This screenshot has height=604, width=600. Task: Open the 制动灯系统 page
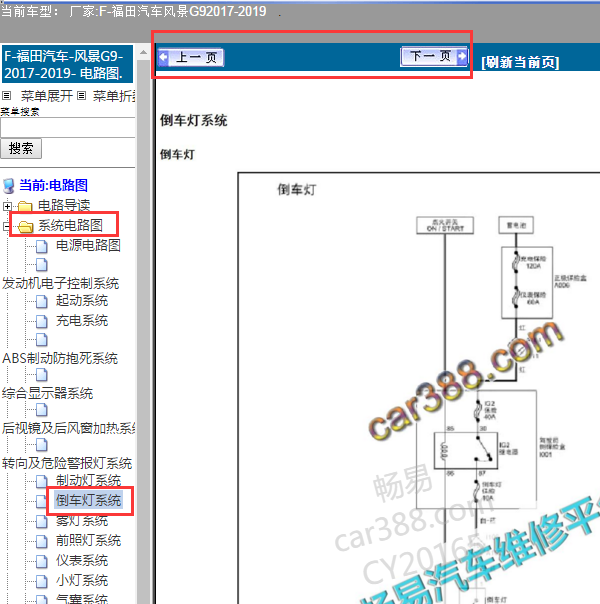pyautogui.click(x=88, y=480)
